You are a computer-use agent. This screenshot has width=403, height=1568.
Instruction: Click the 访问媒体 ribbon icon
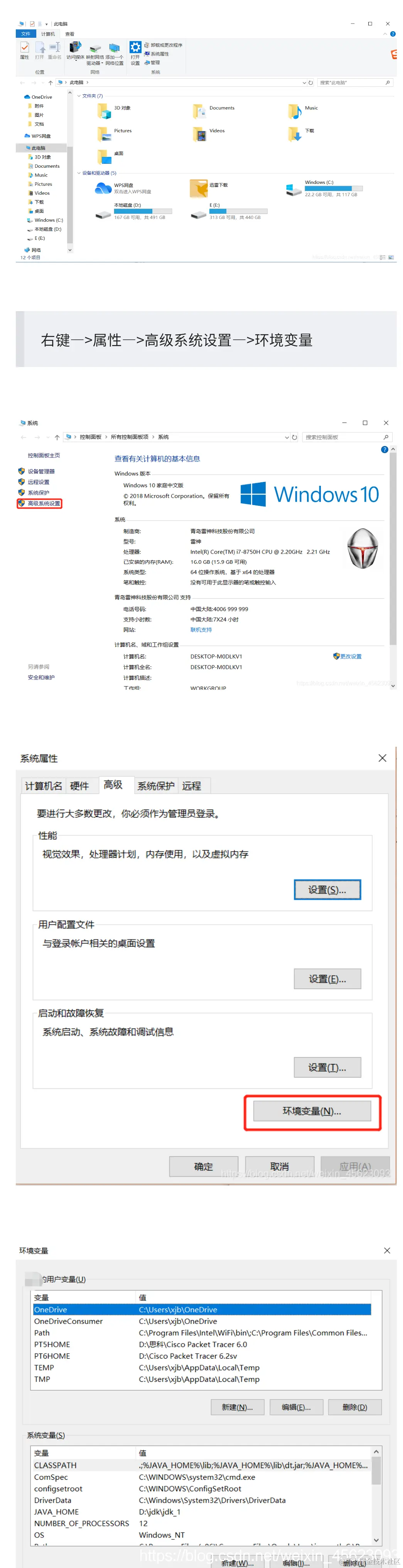75,51
